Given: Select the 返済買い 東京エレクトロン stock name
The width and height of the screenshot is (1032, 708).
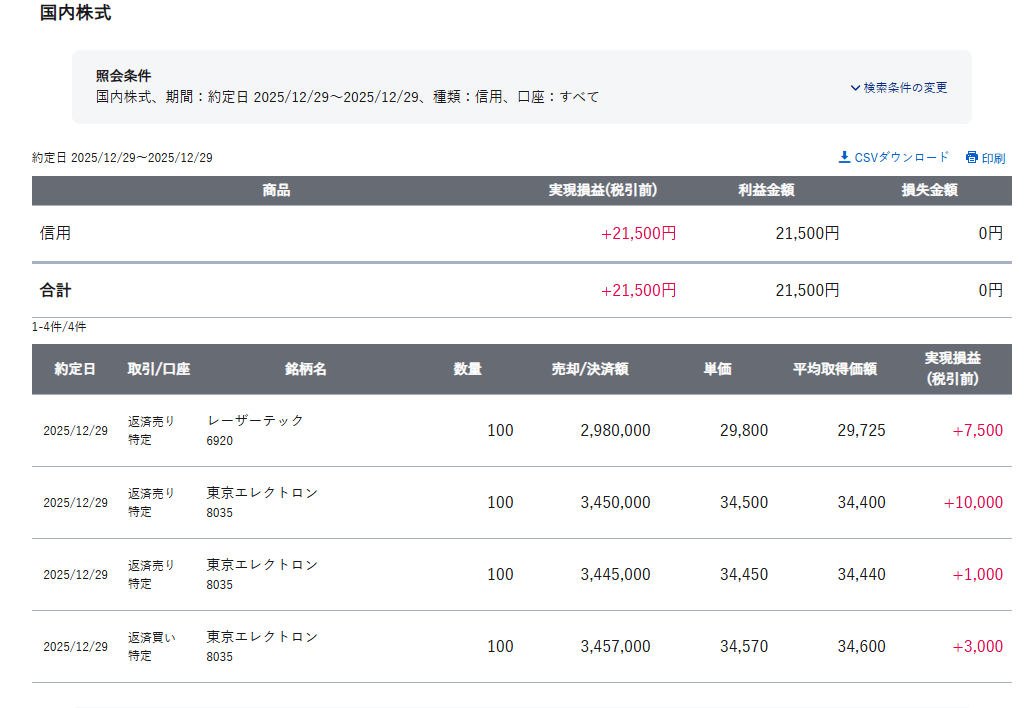Looking at the screenshot, I should [262, 637].
